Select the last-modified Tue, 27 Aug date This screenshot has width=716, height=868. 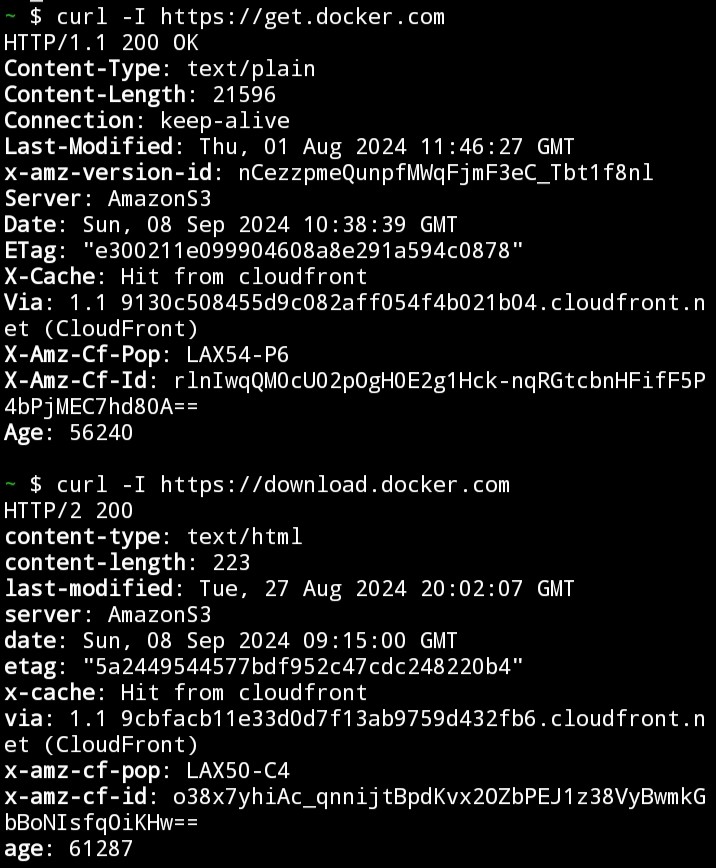click(387, 588)
